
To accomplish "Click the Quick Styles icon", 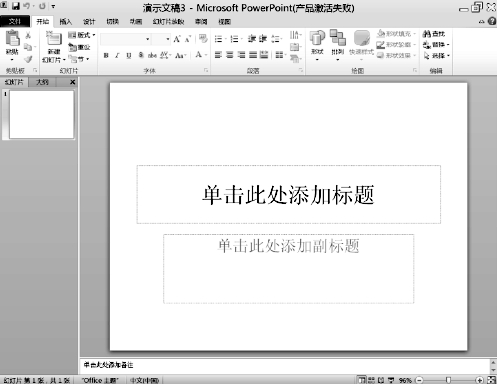I will tap(362, 38).
